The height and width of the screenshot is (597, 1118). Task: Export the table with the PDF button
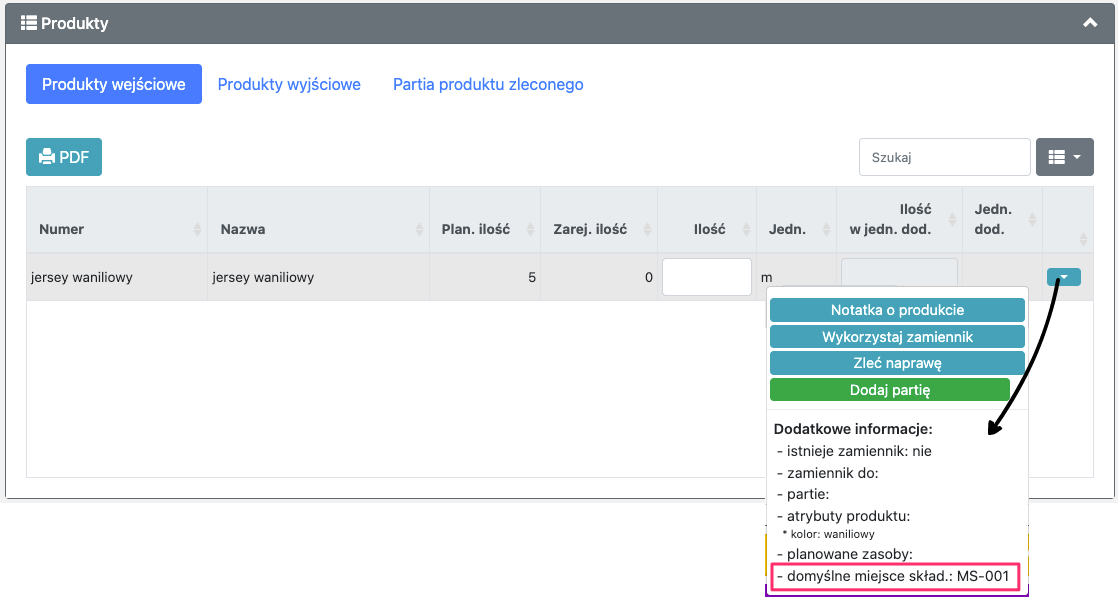[64, 157]
